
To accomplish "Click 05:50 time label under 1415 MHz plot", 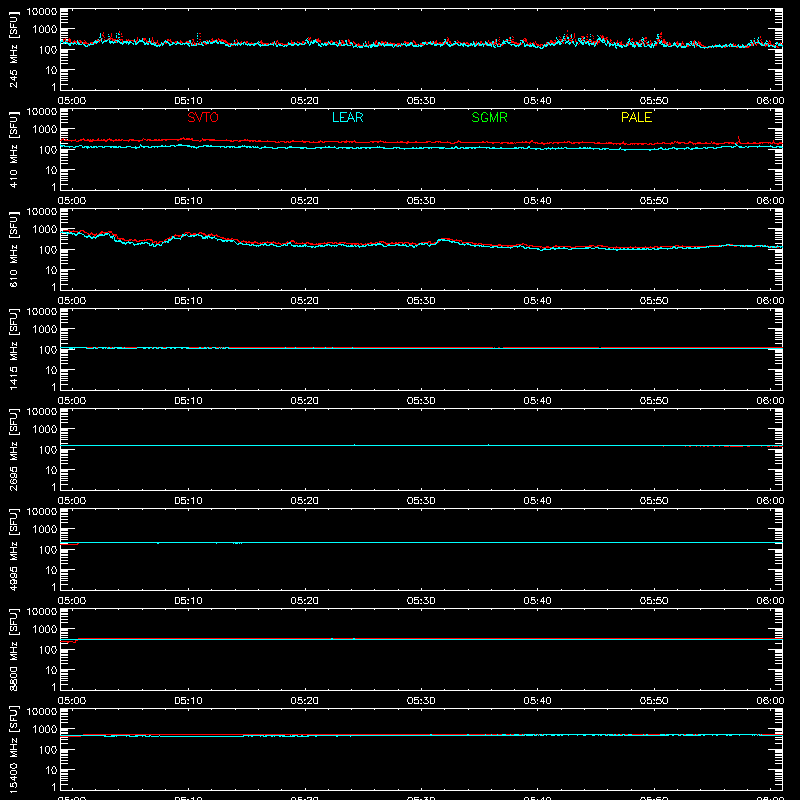I will click(x=654, y=401).
